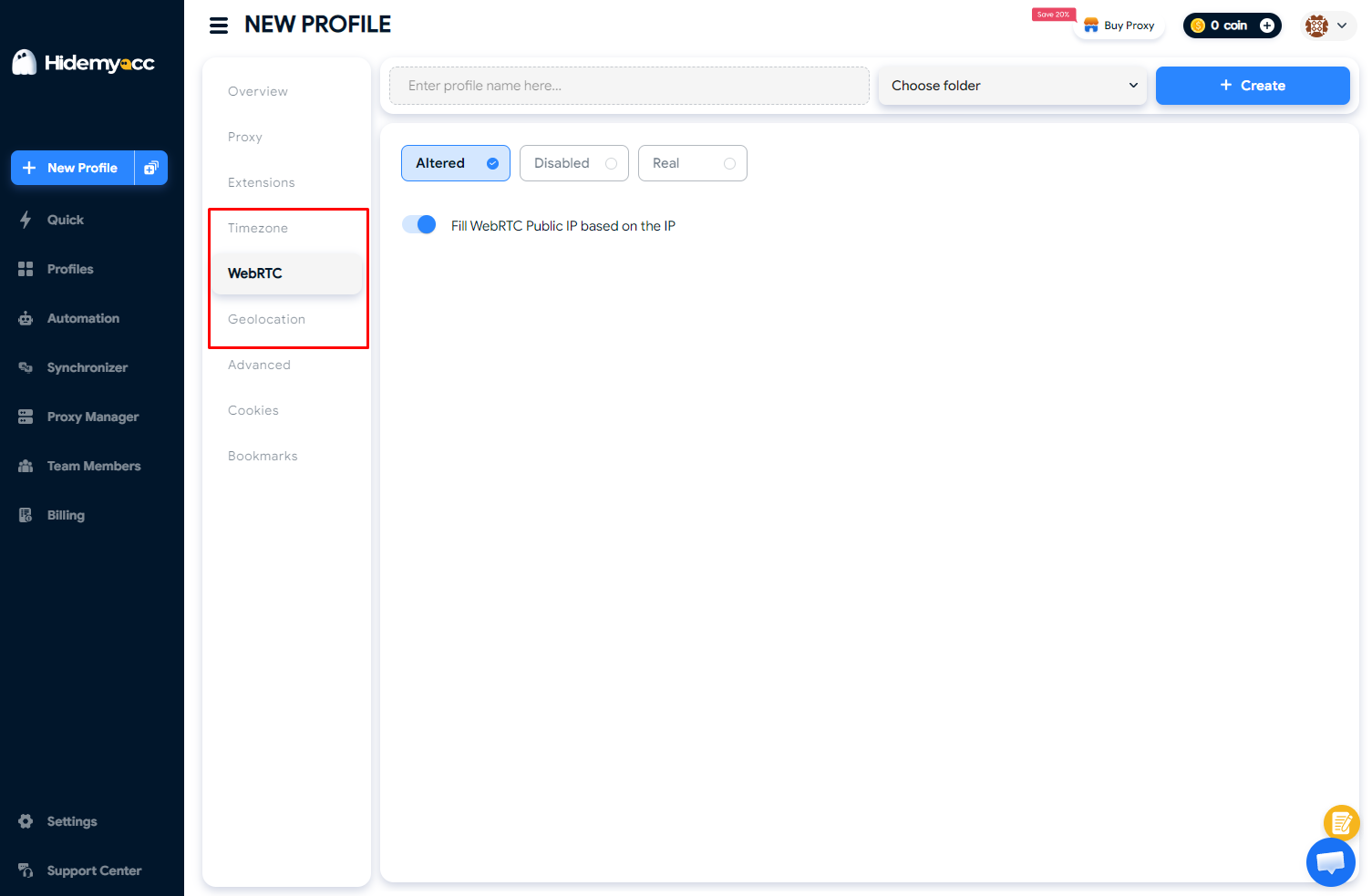Click the profile name input field
This screenshot has width=1372, height=896.
click(629, 86)
